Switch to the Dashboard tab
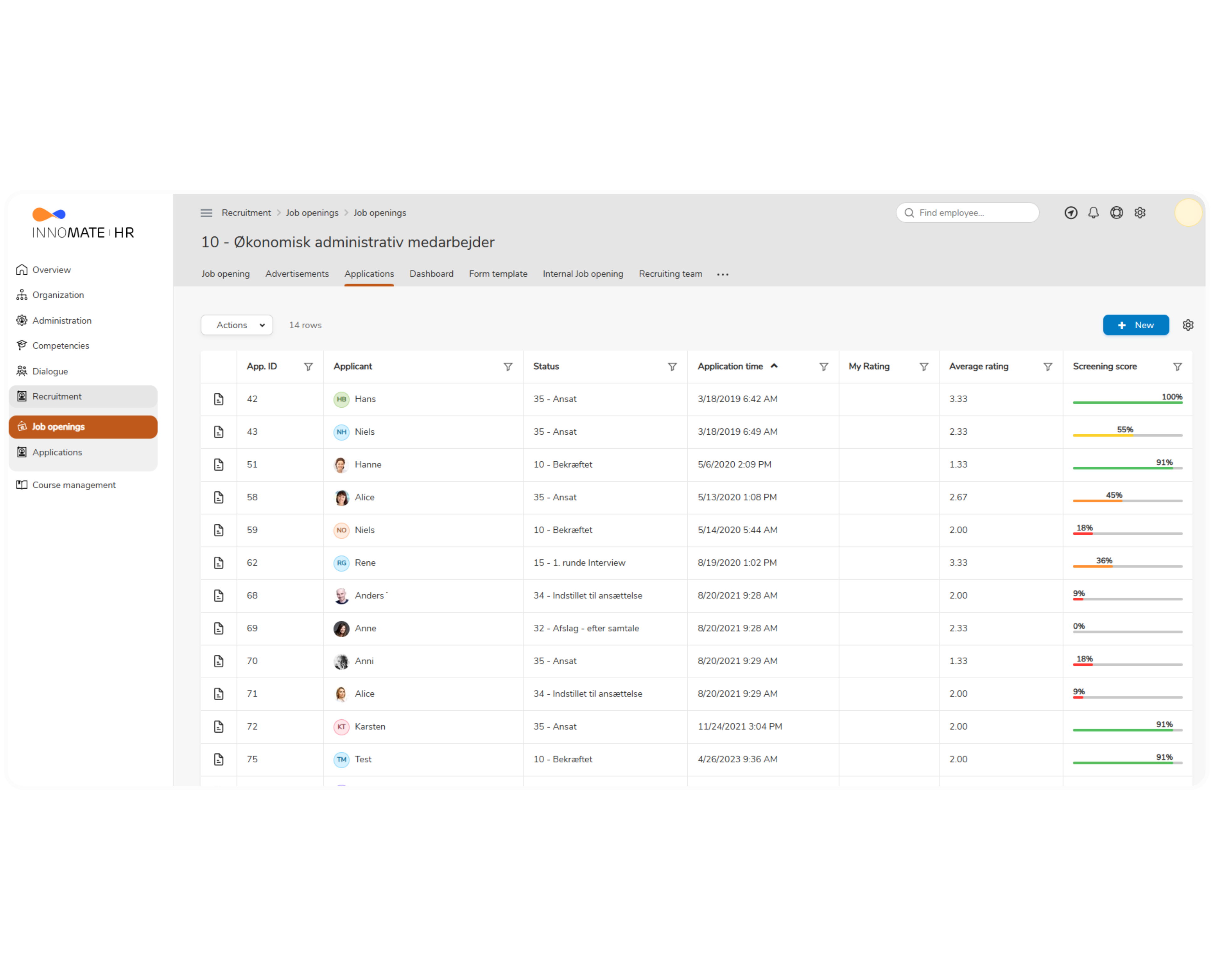 pos(431,274)
